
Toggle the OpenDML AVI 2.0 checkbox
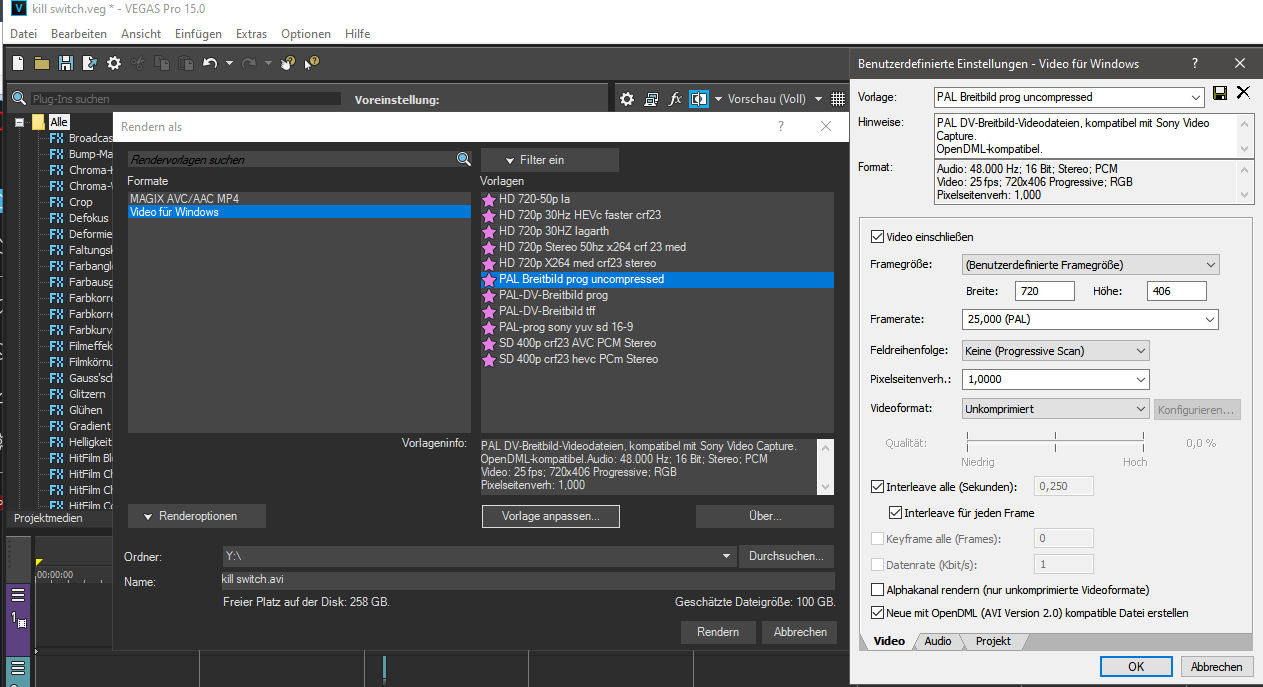(878, 613)
